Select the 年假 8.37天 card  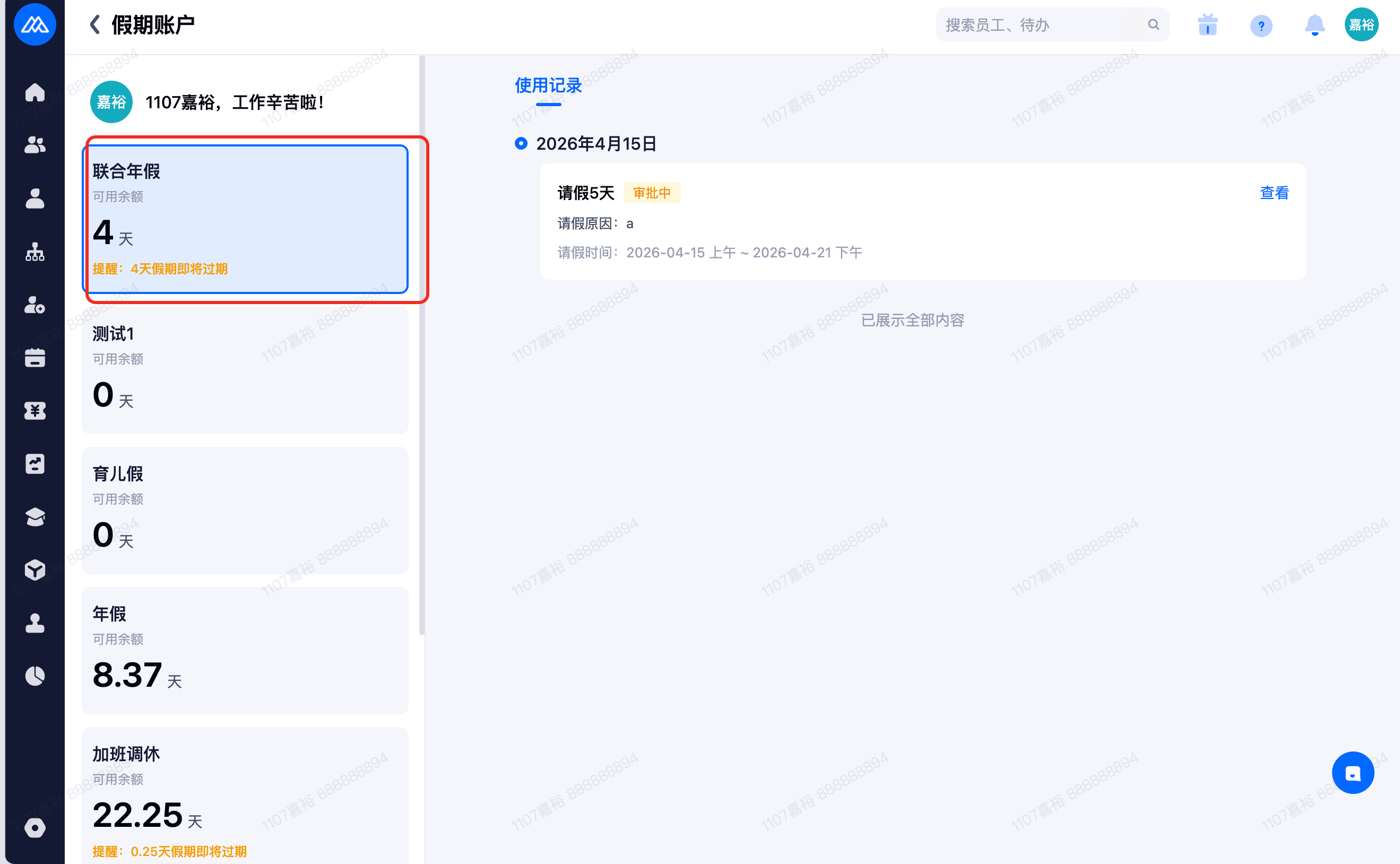[x=245, y=650]
